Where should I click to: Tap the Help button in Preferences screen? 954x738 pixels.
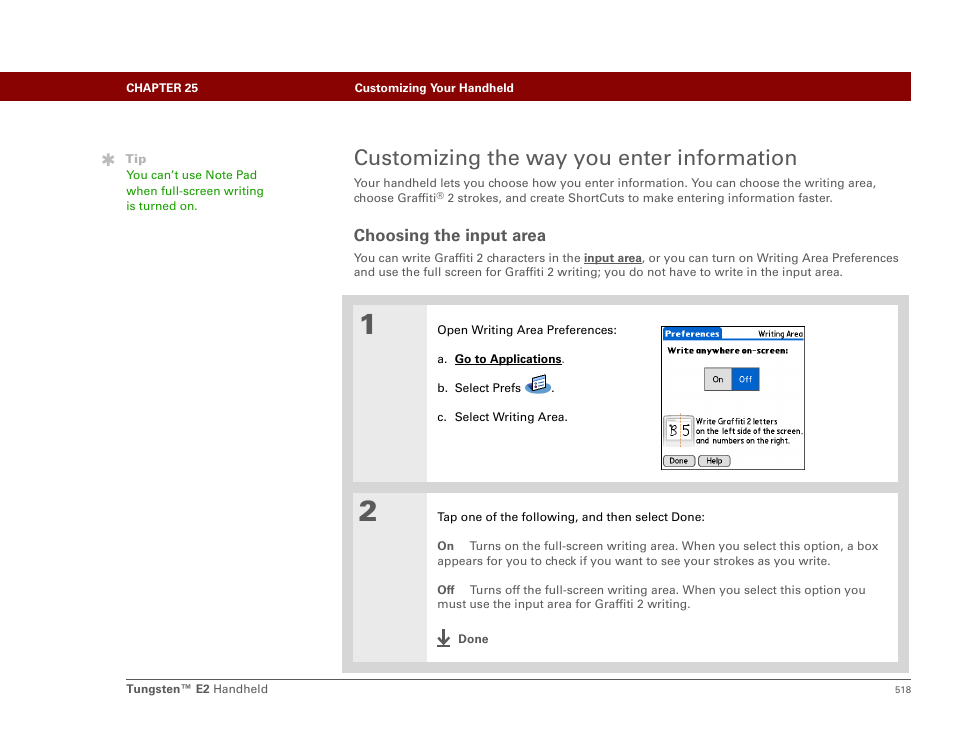pos(714,461)
